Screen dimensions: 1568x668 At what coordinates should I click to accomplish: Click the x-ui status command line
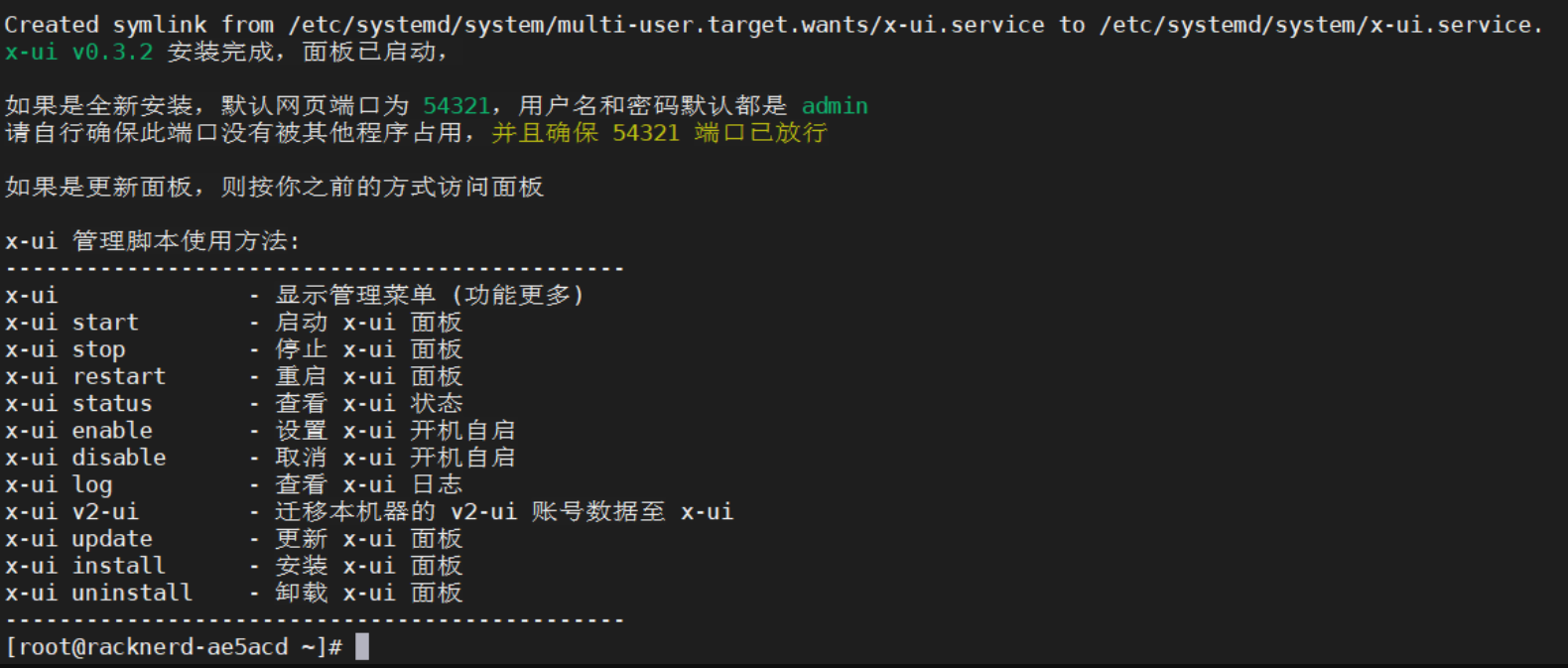tap(79, 404)
